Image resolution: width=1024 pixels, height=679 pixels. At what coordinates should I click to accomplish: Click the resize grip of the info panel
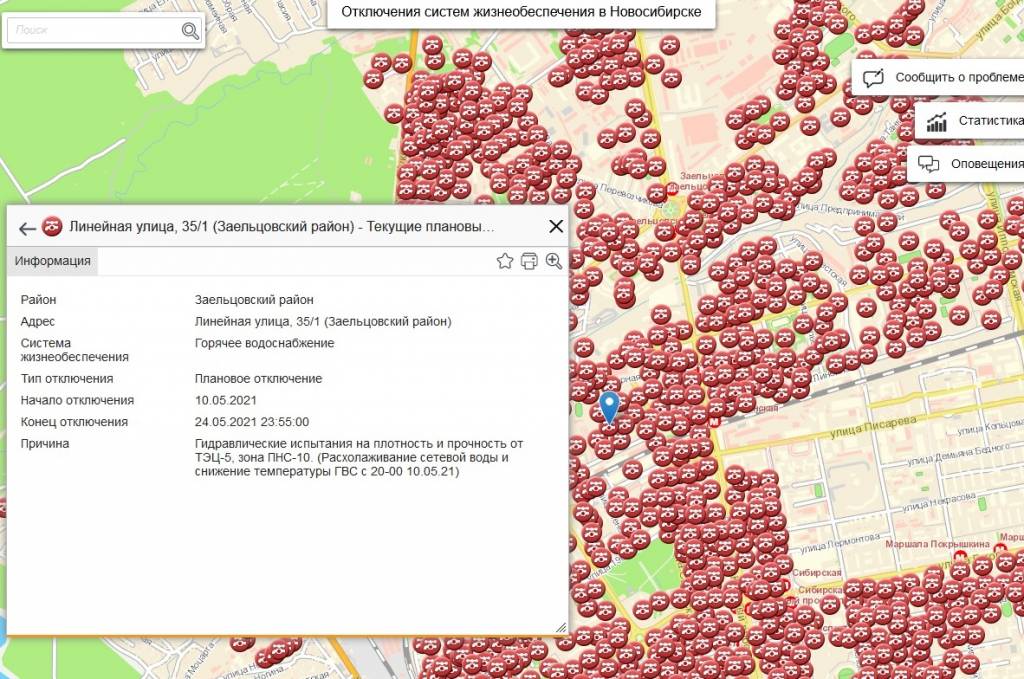pyautogui.click(x=561, y=627)
